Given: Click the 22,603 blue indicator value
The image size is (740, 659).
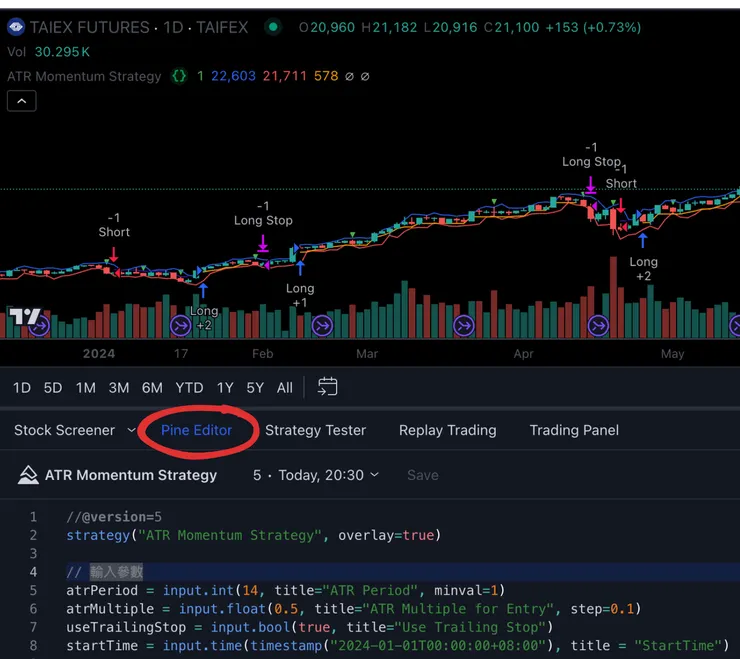Looking at the screenshot, I should click(x=233, y=76).
